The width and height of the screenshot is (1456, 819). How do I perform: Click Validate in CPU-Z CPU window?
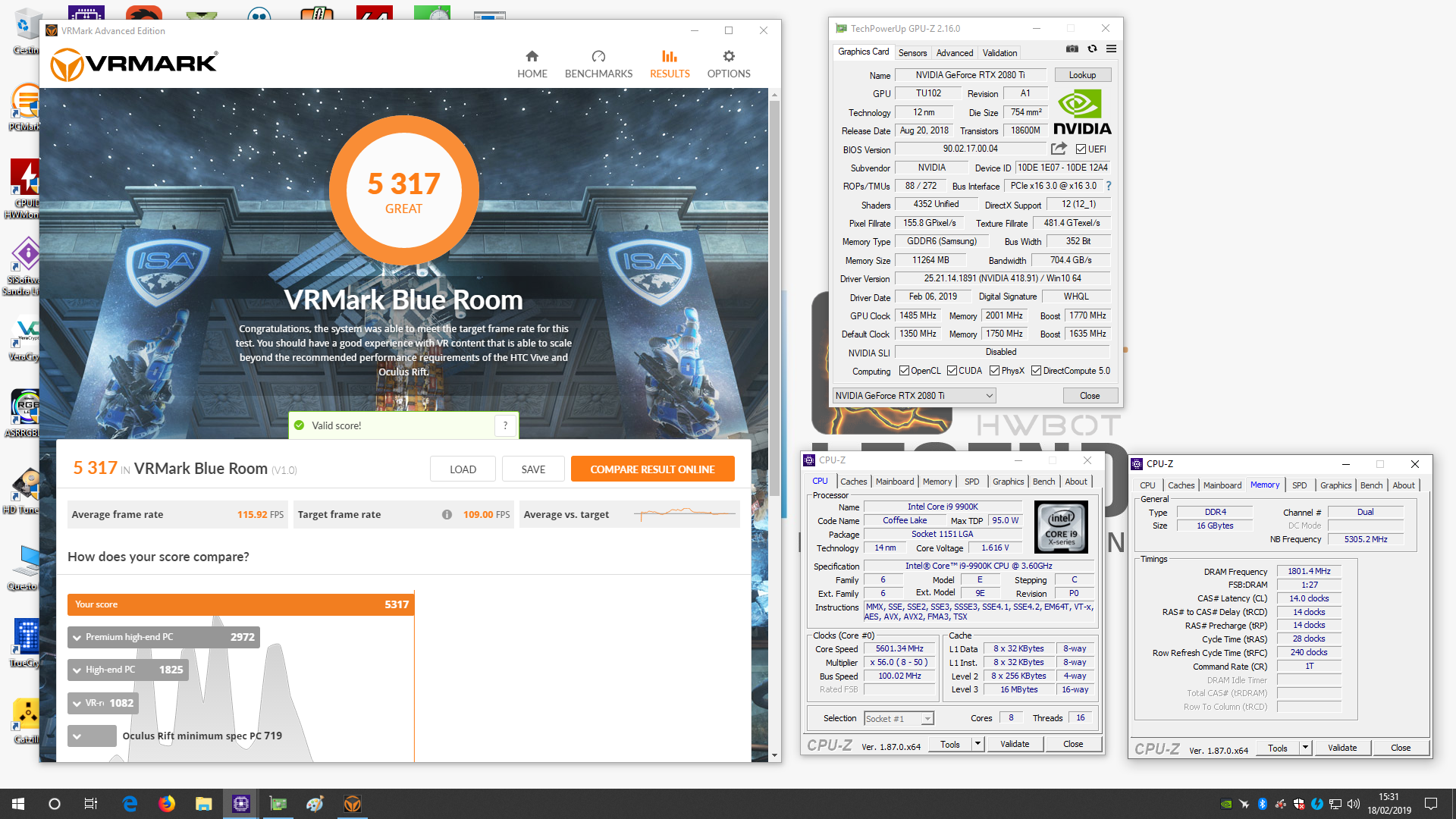(1015, 744)
